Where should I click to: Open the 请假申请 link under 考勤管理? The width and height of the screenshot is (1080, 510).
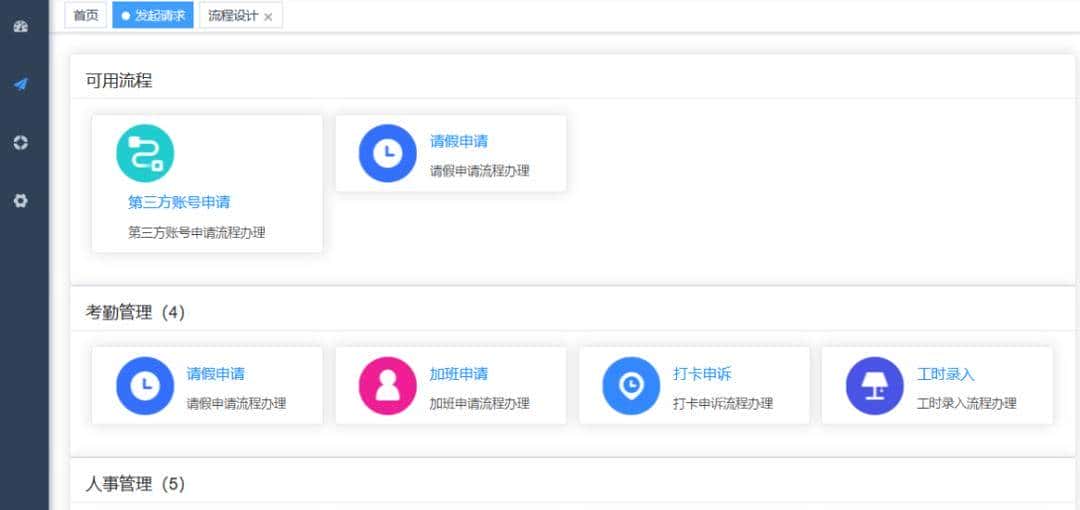click(216, 374)
